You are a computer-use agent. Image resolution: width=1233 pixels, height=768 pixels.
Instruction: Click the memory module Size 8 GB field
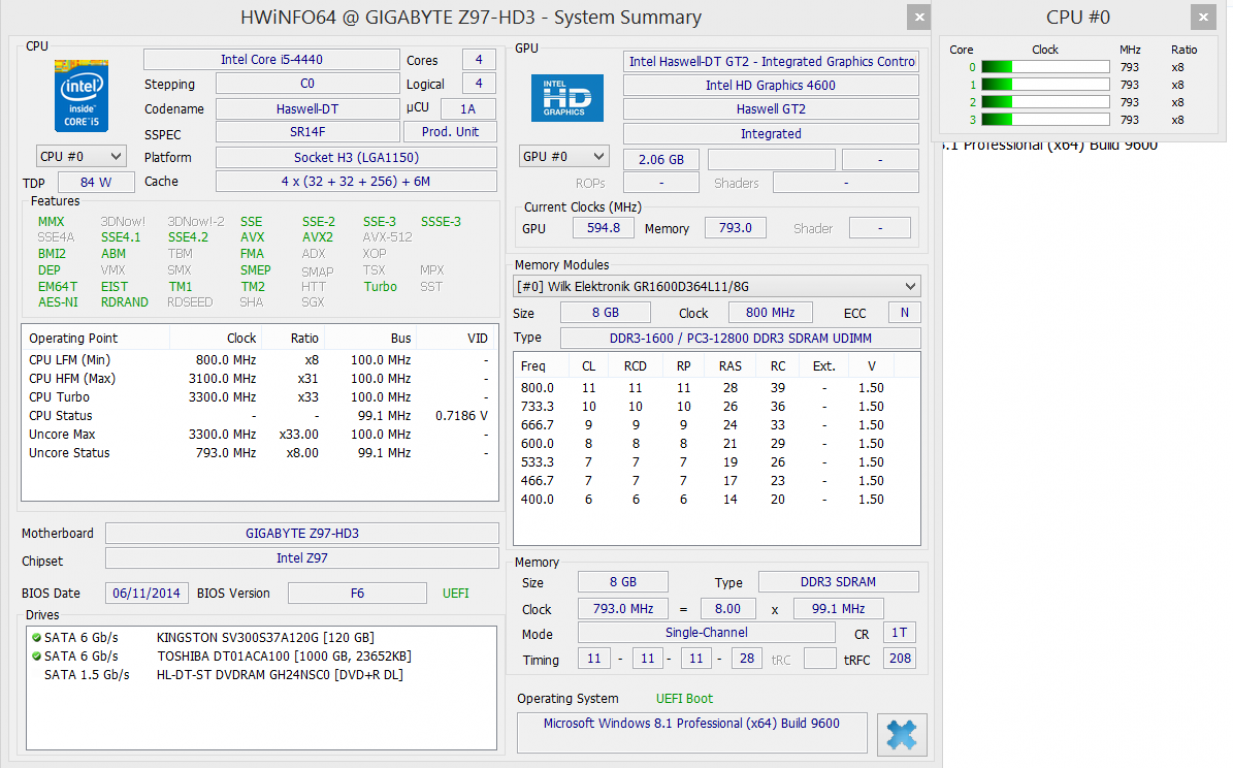click(606, 312)
